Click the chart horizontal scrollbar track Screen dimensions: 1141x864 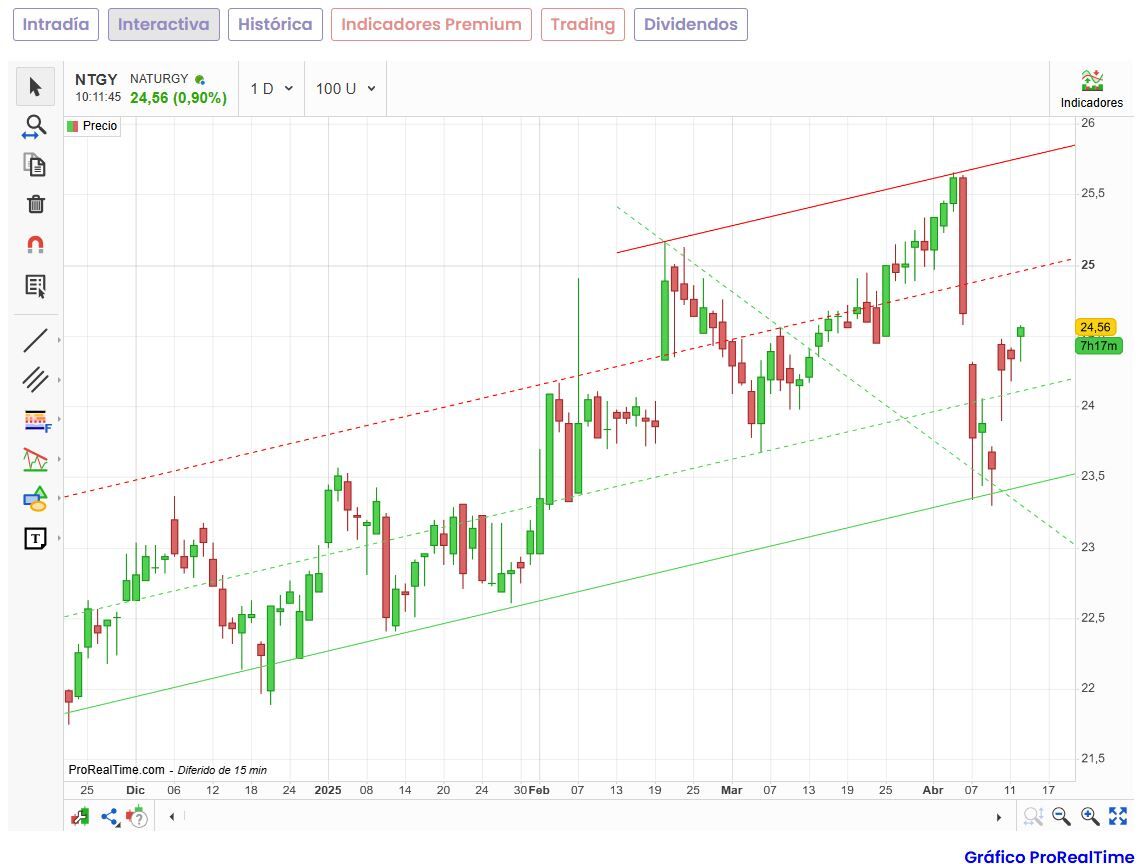(x=586, y=817)
